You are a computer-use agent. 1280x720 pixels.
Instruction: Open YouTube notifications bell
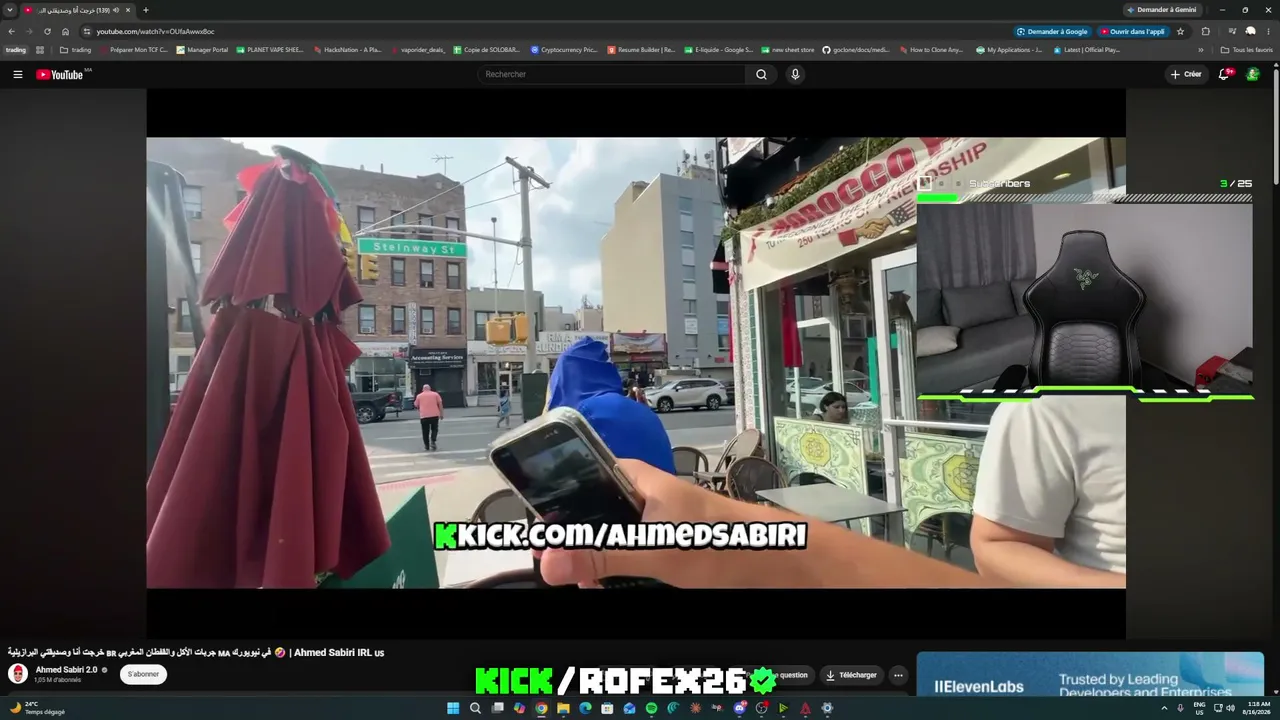(x=1224, y=74)
